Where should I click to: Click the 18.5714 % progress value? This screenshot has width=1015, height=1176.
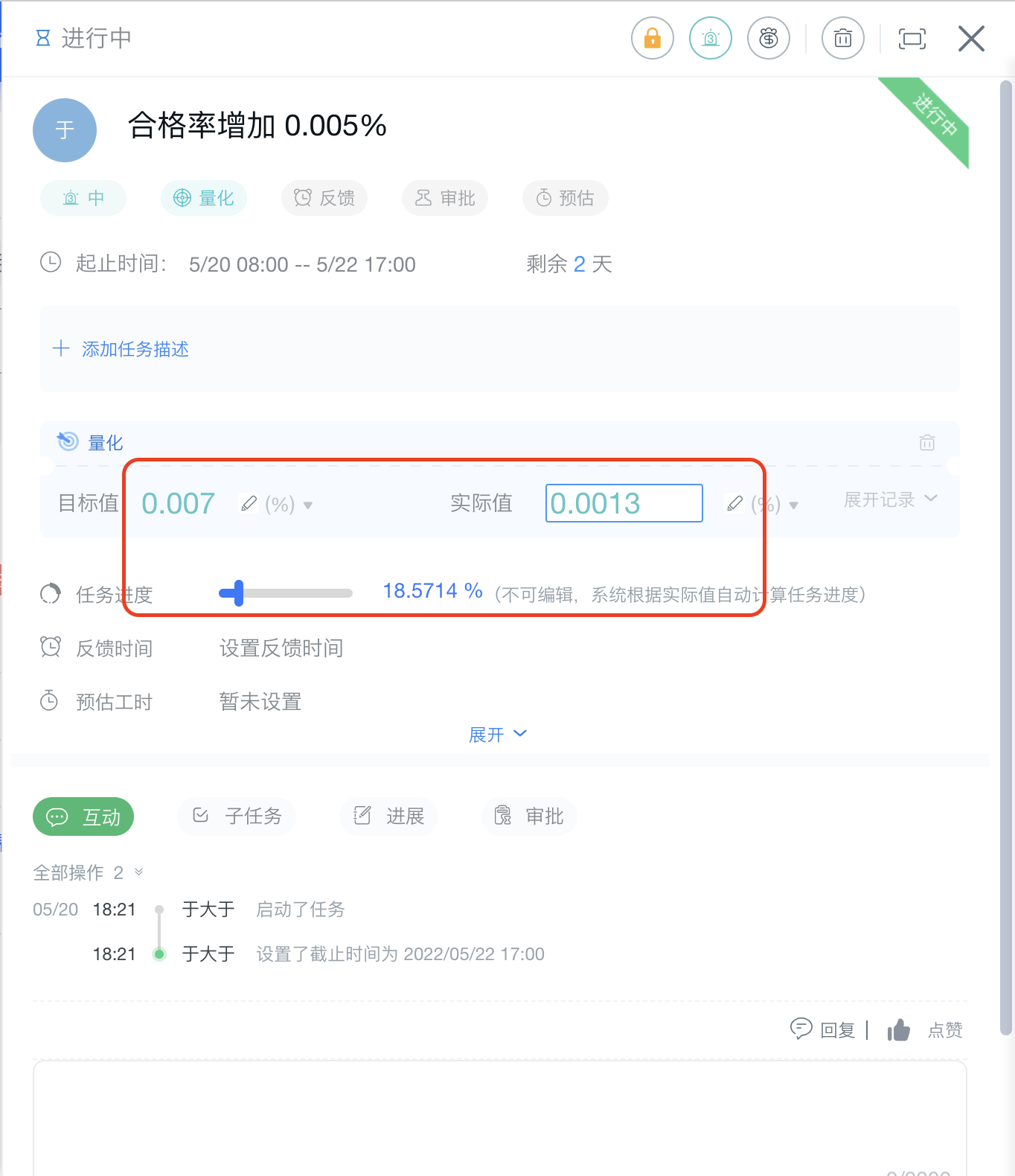tap(432, 591)
